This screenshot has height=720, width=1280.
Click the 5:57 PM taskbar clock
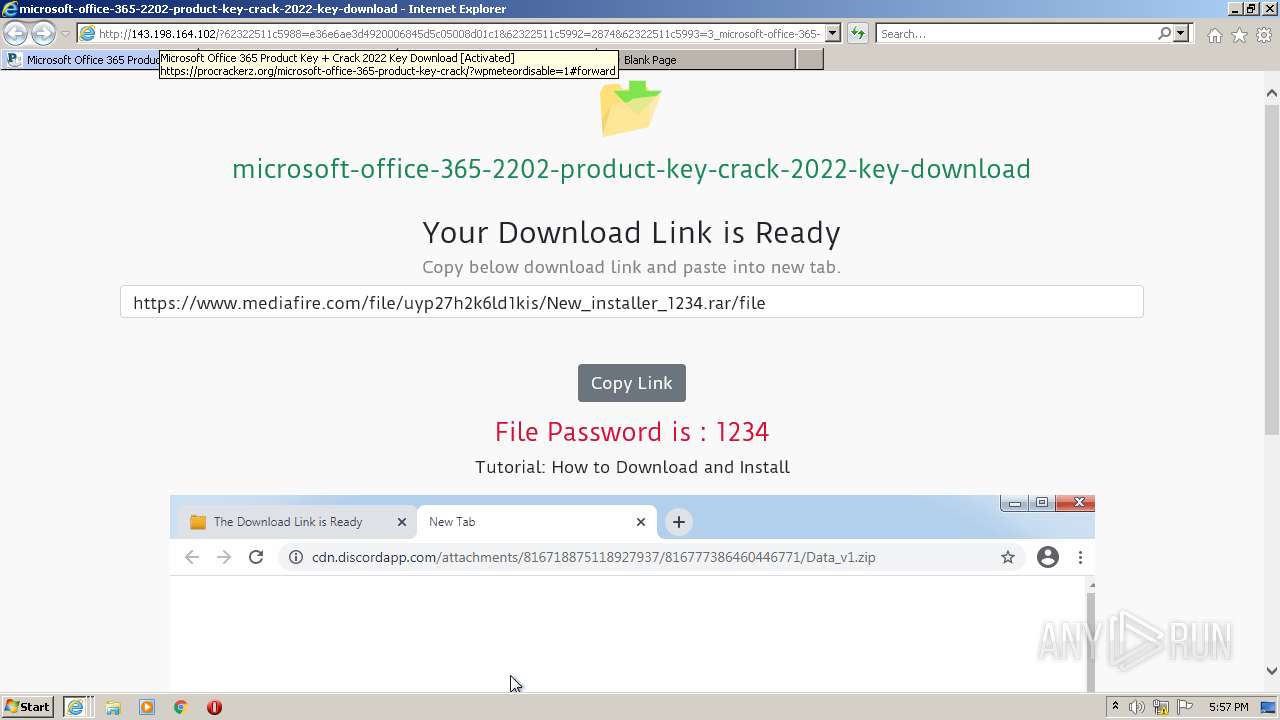point(1228,707)
